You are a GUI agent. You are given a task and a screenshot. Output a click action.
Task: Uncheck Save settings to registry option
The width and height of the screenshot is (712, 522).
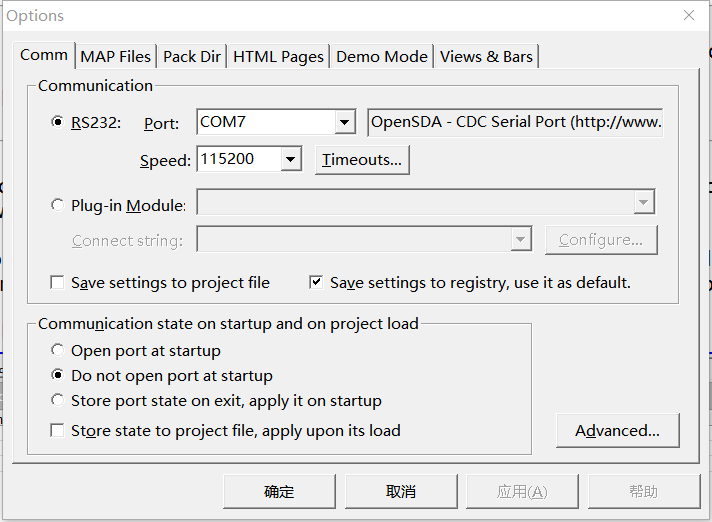[317, 283]
